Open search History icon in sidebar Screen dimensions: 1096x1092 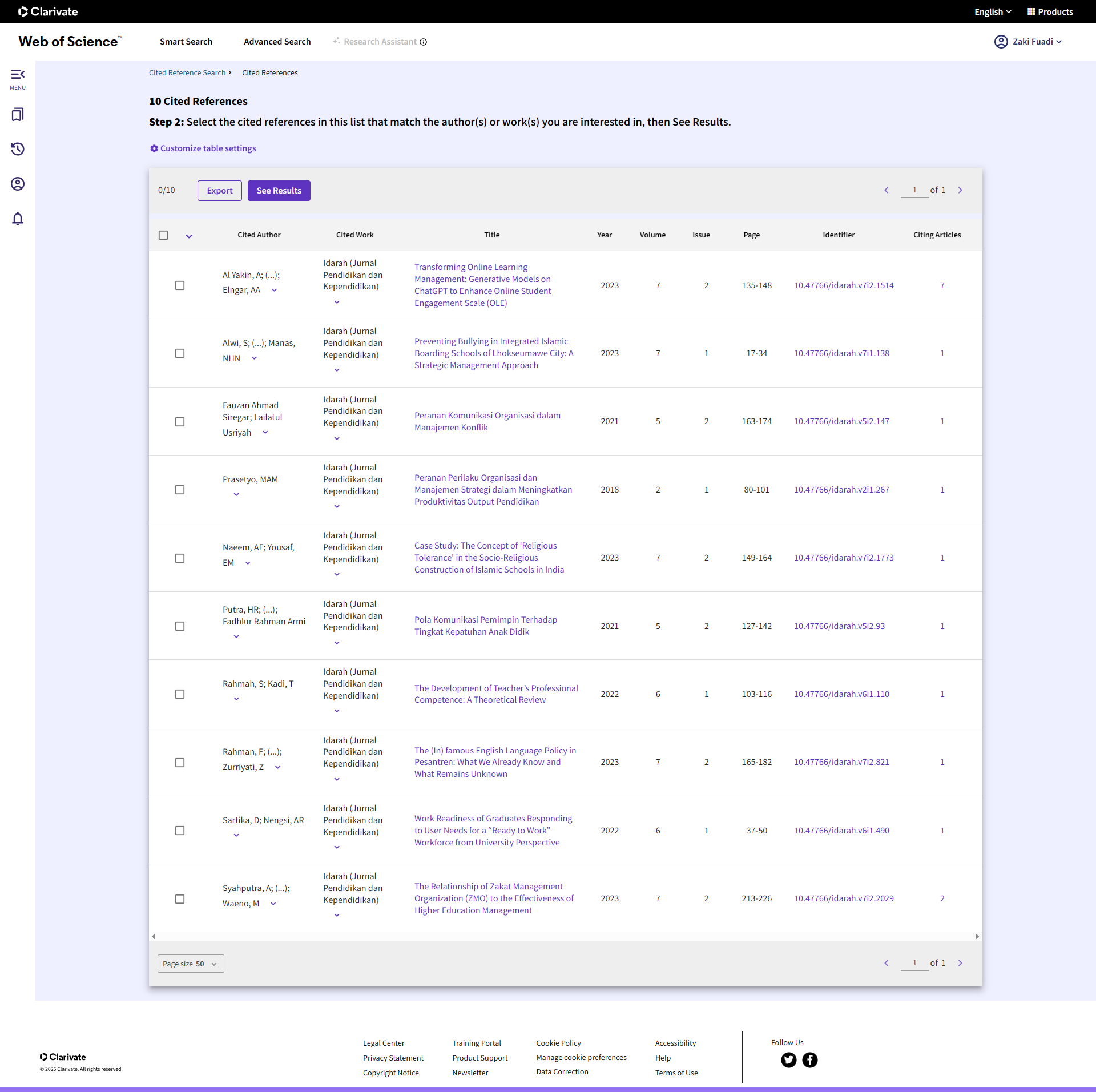pyautogui.click(x=18, y=149)
